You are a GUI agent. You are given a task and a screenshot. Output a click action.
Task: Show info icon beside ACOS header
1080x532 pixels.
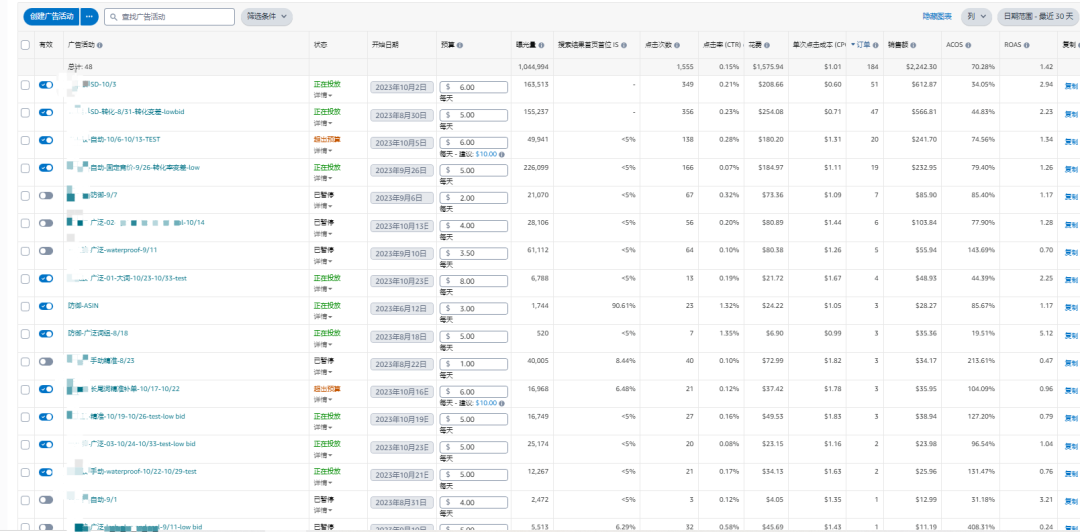[x=968, y=45]
